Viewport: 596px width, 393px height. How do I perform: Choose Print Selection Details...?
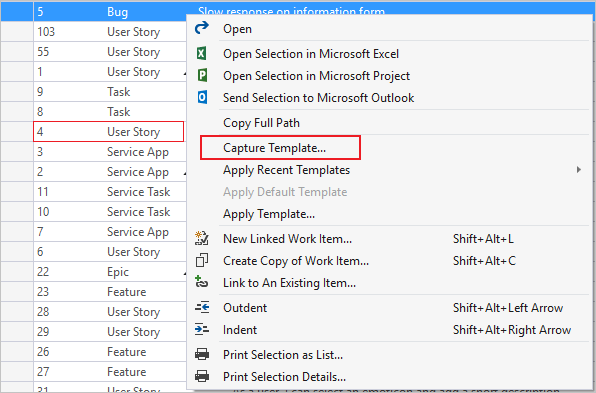tap(390, 377)
